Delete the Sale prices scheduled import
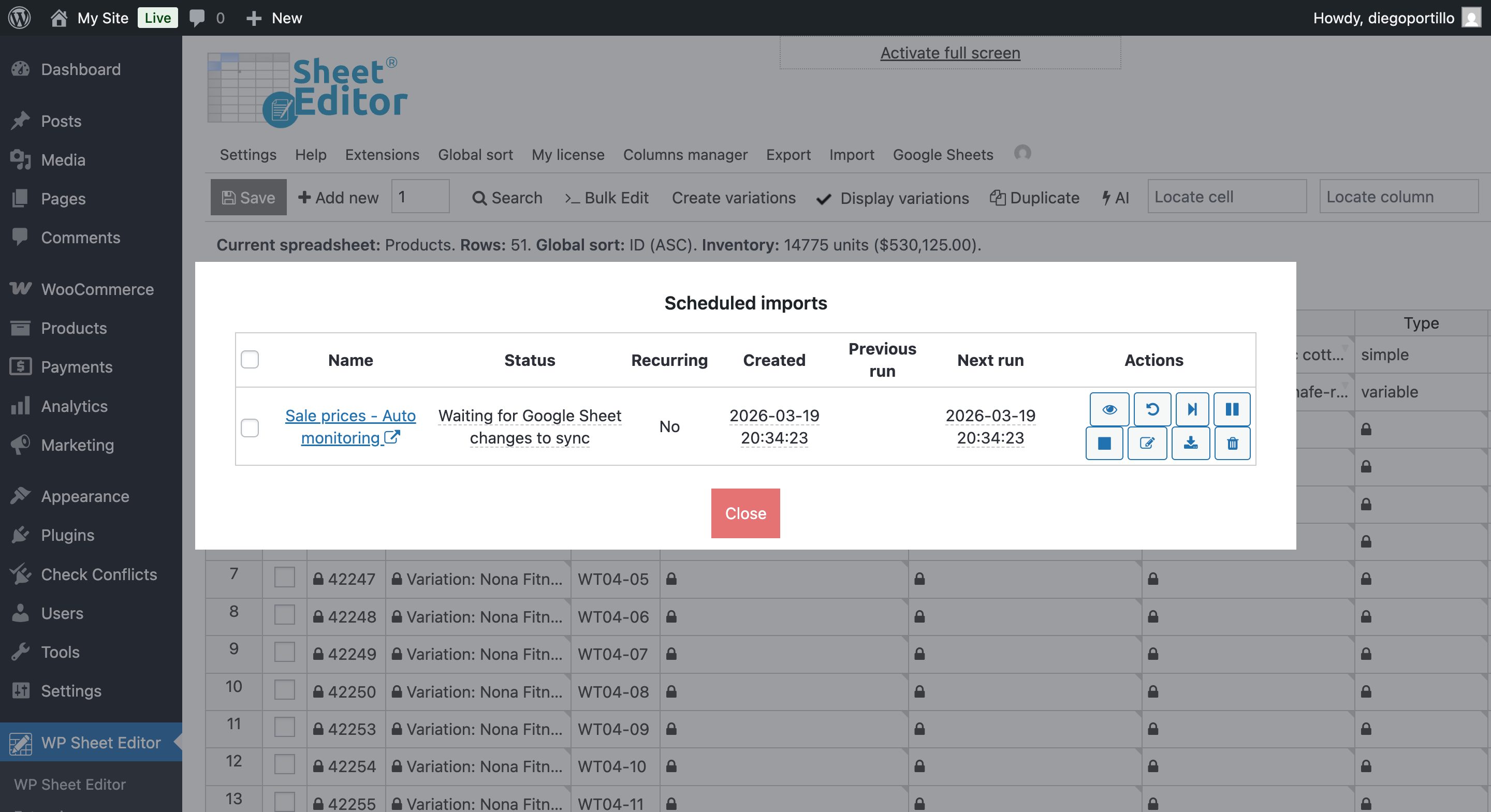Image resolution: width=1491 pixels, height=812 pixels. click(1232, 444)
